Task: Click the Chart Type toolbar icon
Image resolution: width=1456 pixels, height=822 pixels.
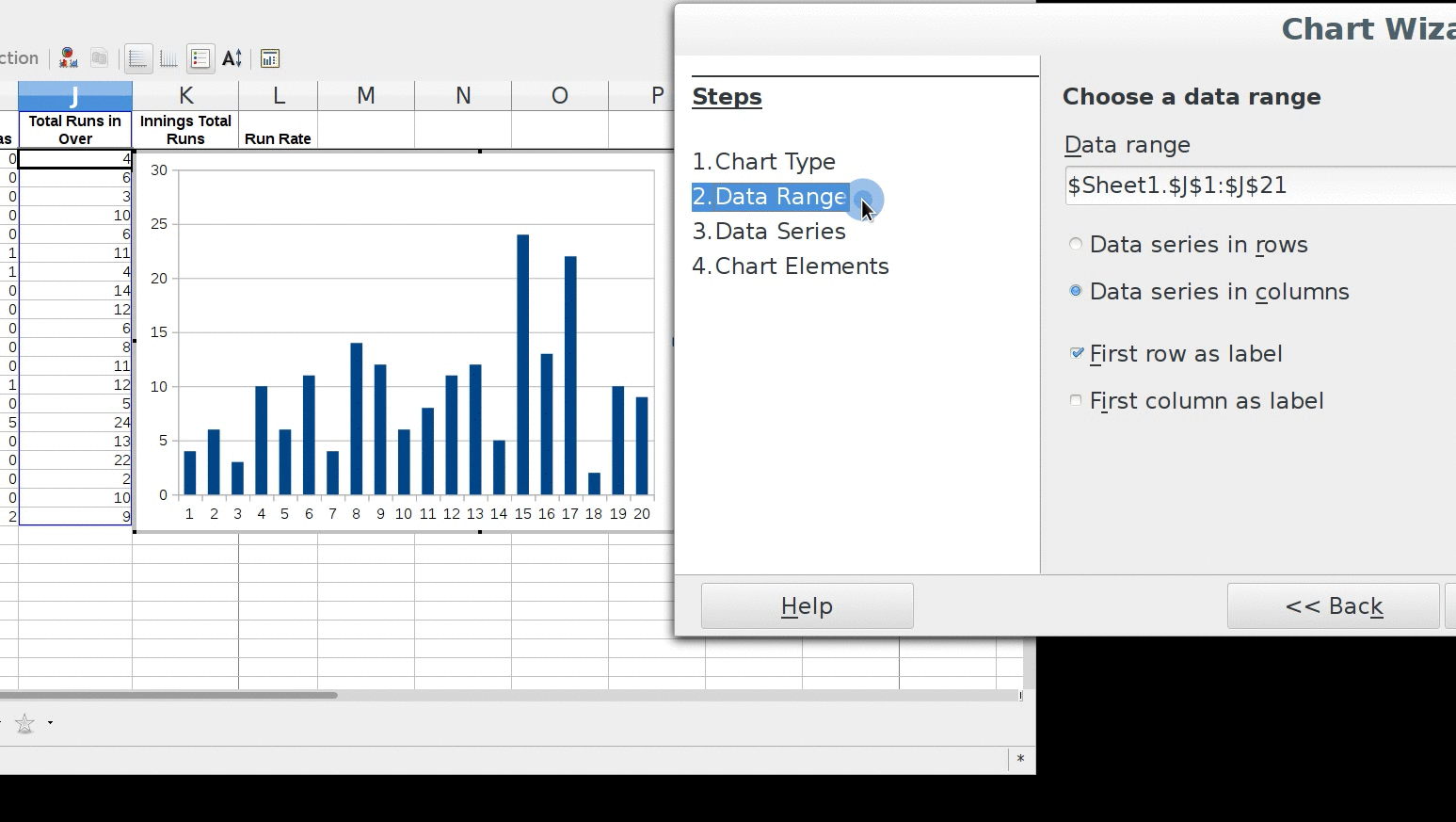Action: pos(69,58)
